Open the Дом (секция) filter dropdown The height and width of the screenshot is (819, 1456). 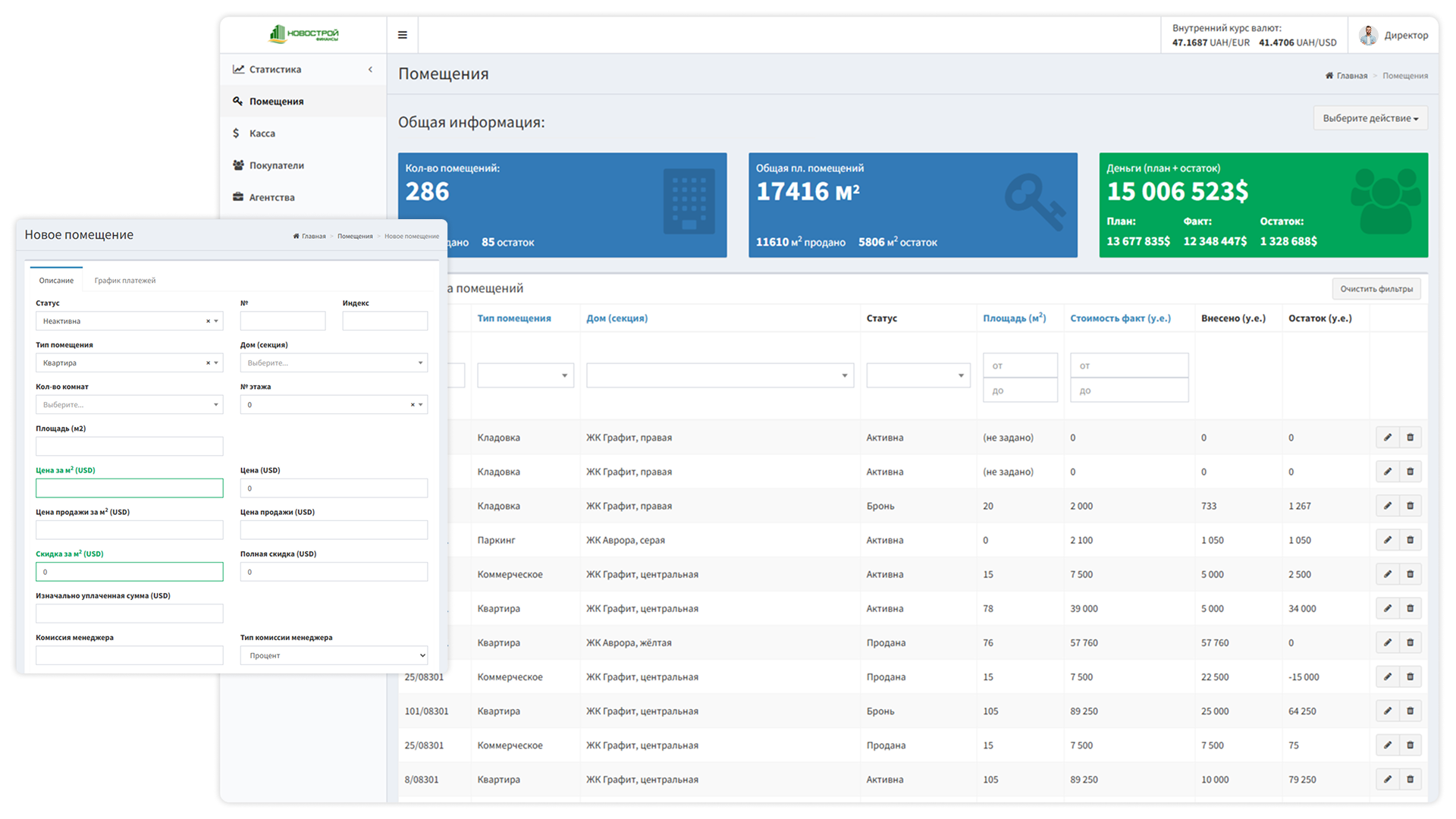[719, 375]
